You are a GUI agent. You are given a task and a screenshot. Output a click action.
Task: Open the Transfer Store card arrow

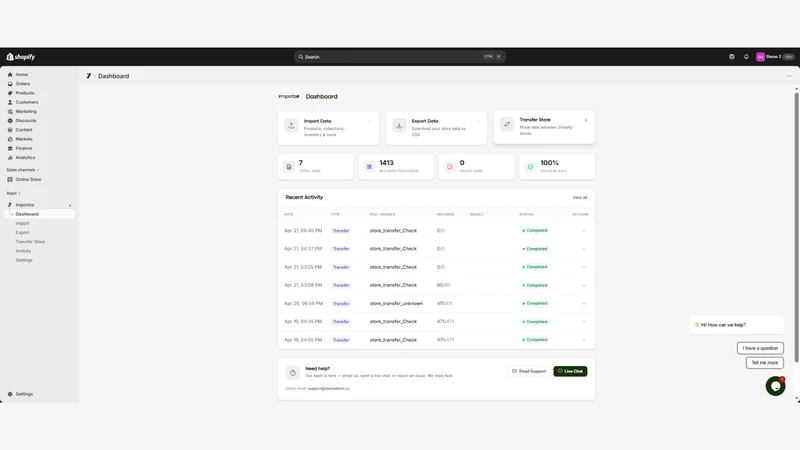(585, 120)
